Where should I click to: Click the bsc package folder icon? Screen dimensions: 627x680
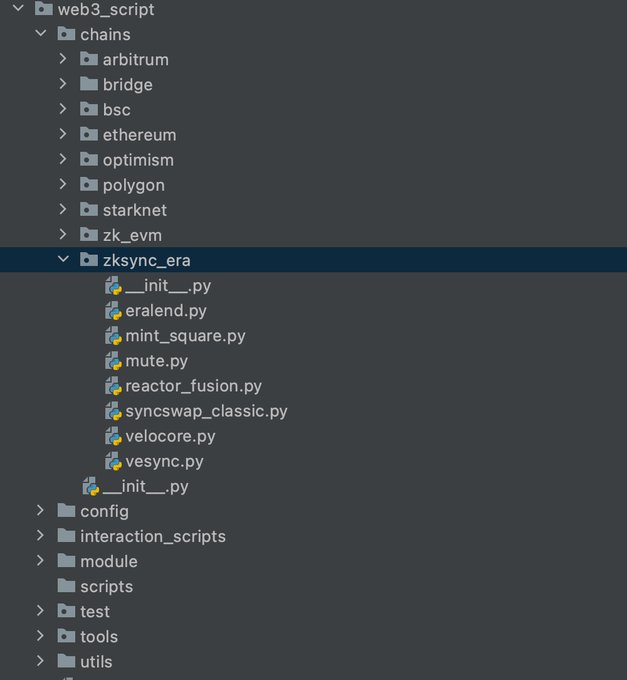(89, 109)
